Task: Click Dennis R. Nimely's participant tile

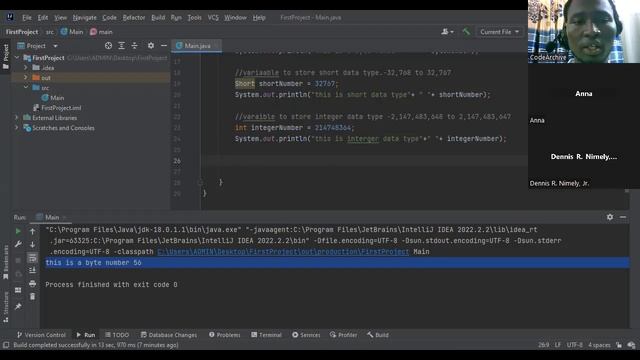Action: [584, 157]
